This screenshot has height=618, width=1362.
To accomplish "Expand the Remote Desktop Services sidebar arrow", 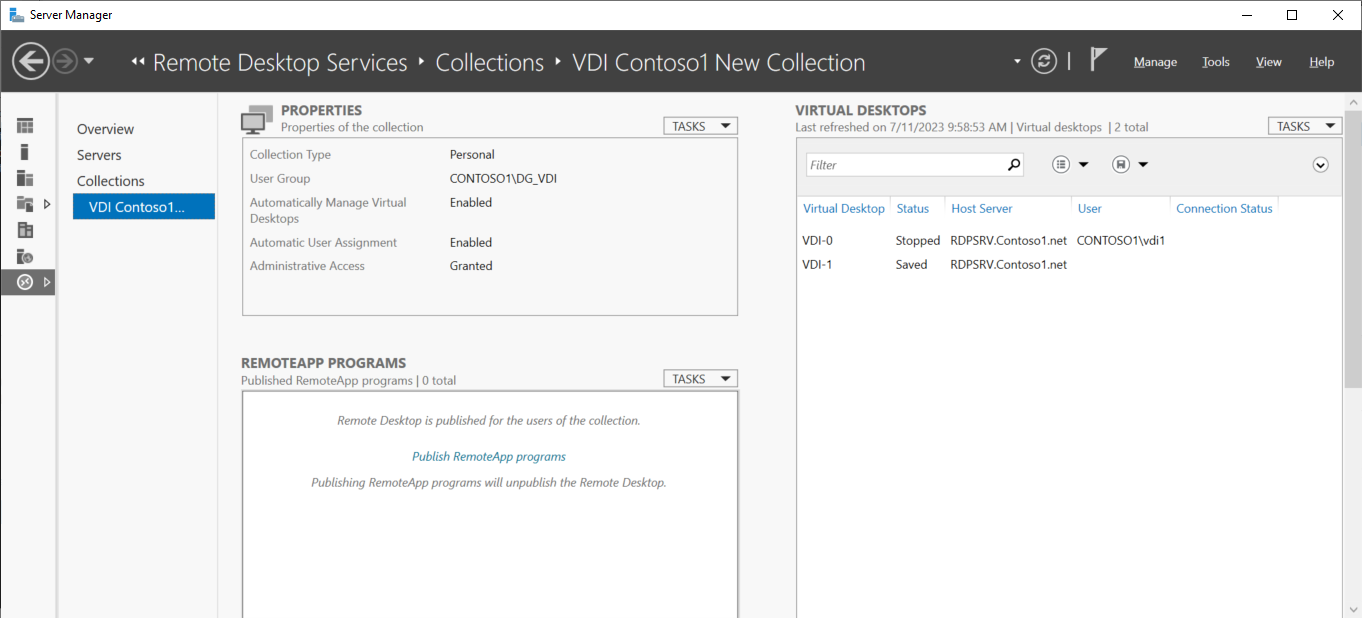I will [46, 282].
